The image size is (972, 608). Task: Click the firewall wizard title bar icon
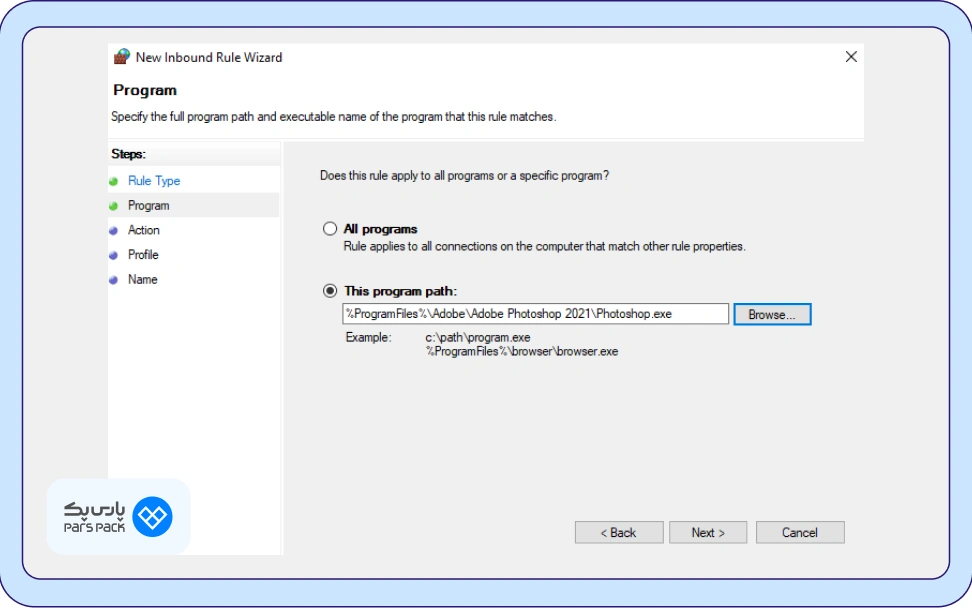click(x=122, y=57)
